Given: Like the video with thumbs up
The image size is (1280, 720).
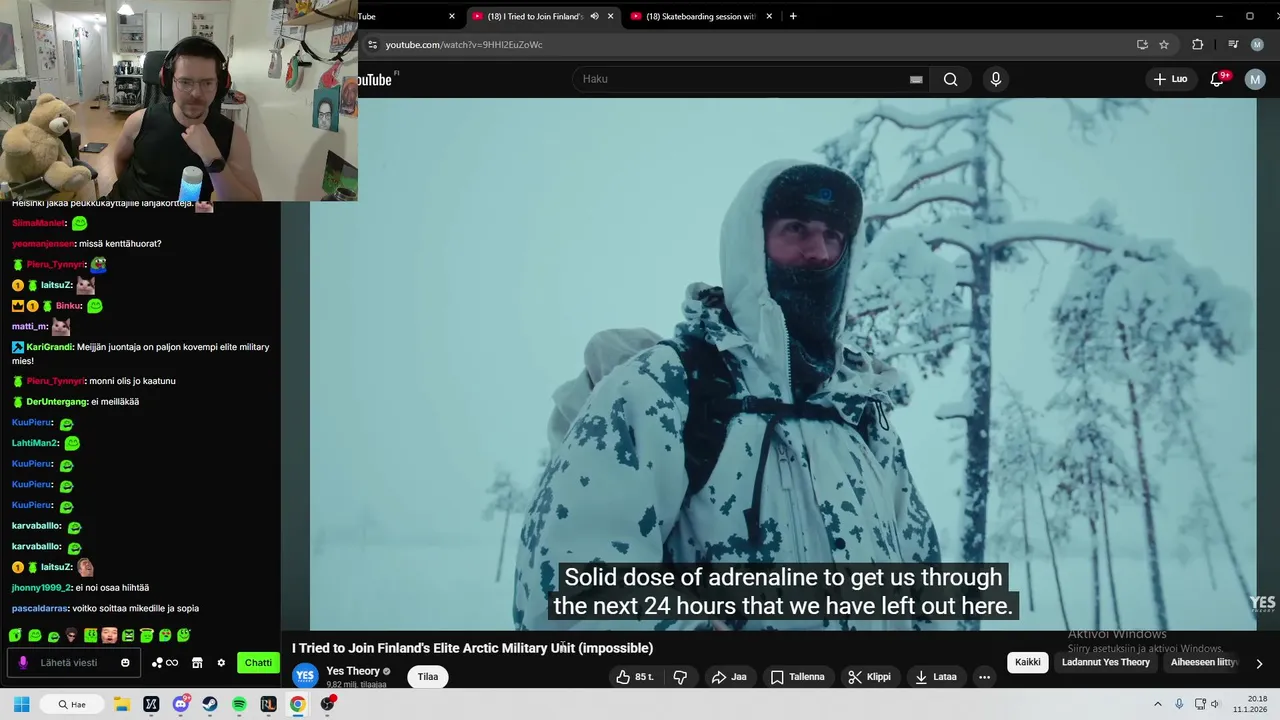Looking at the screenshot, I should pos(635,677).
